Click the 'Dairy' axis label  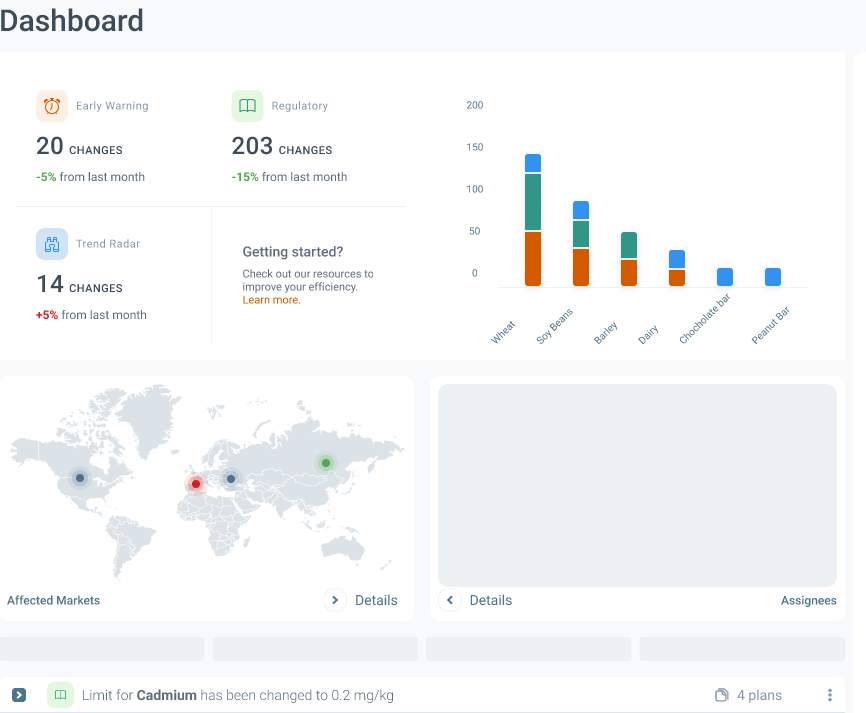tap(648, 334)
